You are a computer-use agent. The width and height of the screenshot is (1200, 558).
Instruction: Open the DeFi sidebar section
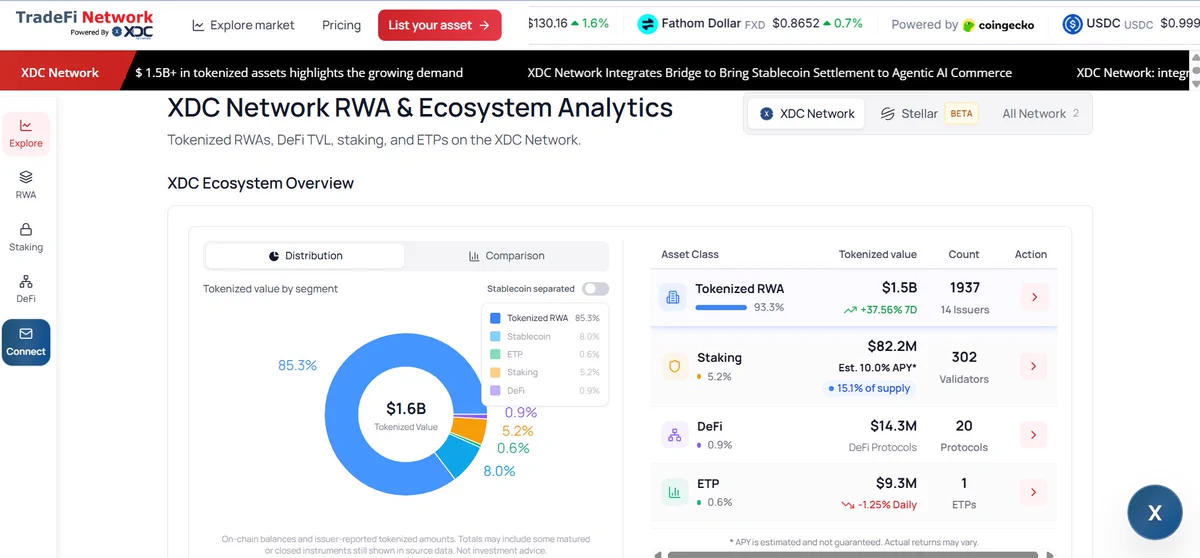[x=26, y=289]
